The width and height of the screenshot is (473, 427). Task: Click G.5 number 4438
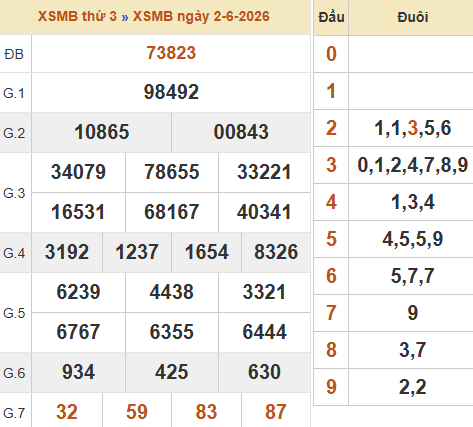coord(172,292)
